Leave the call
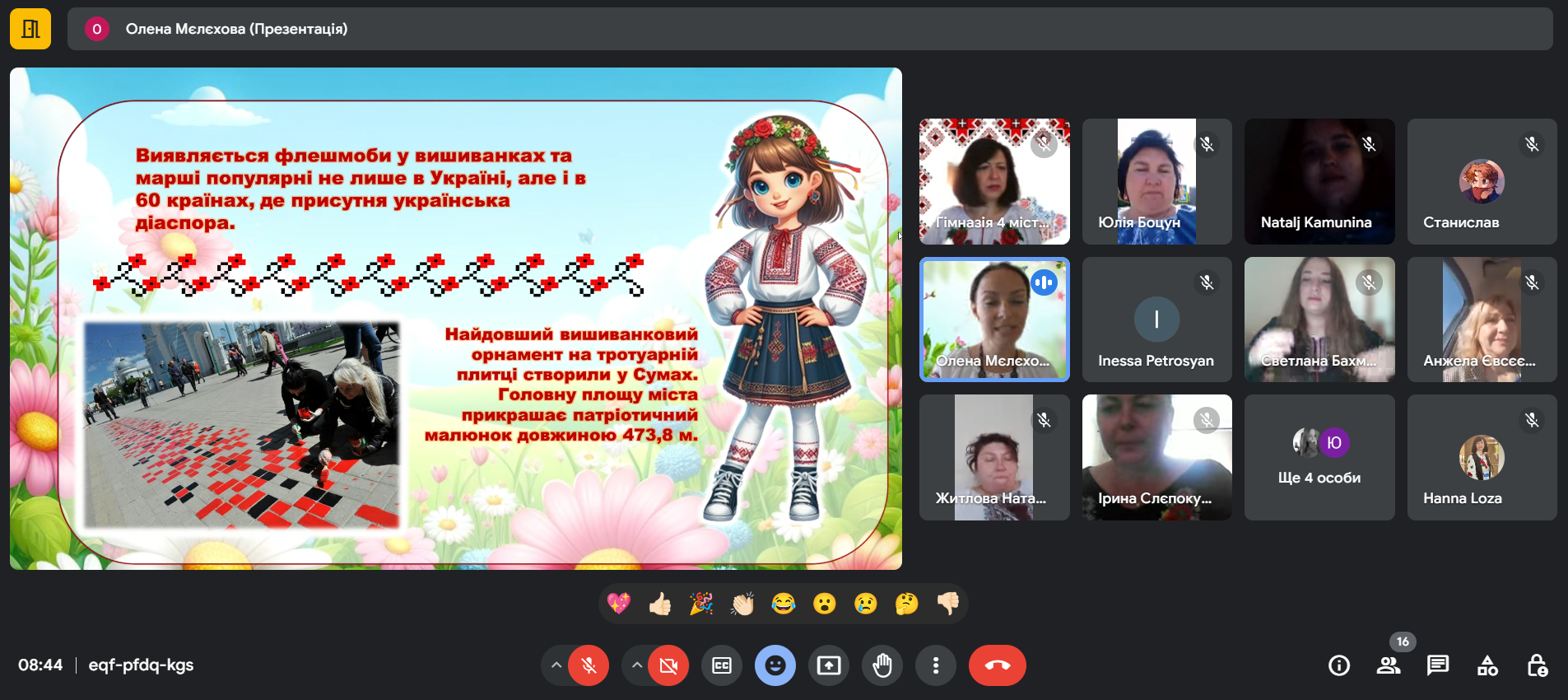Screen dimensions: 1568x700 click(997, 665)
